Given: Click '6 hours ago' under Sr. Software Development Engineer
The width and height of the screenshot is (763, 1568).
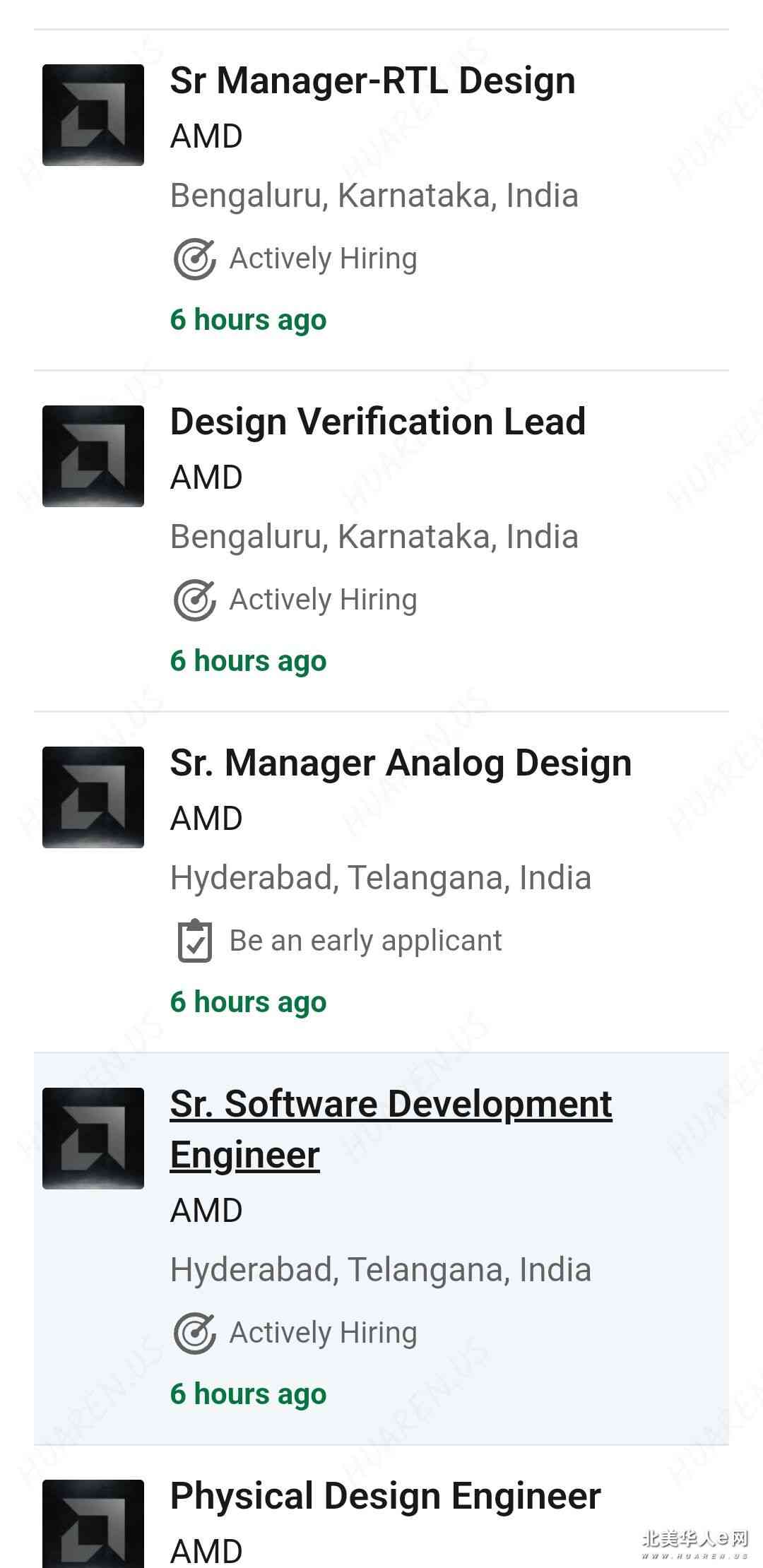Looking at the screenshot, I should pos(249,1394).
